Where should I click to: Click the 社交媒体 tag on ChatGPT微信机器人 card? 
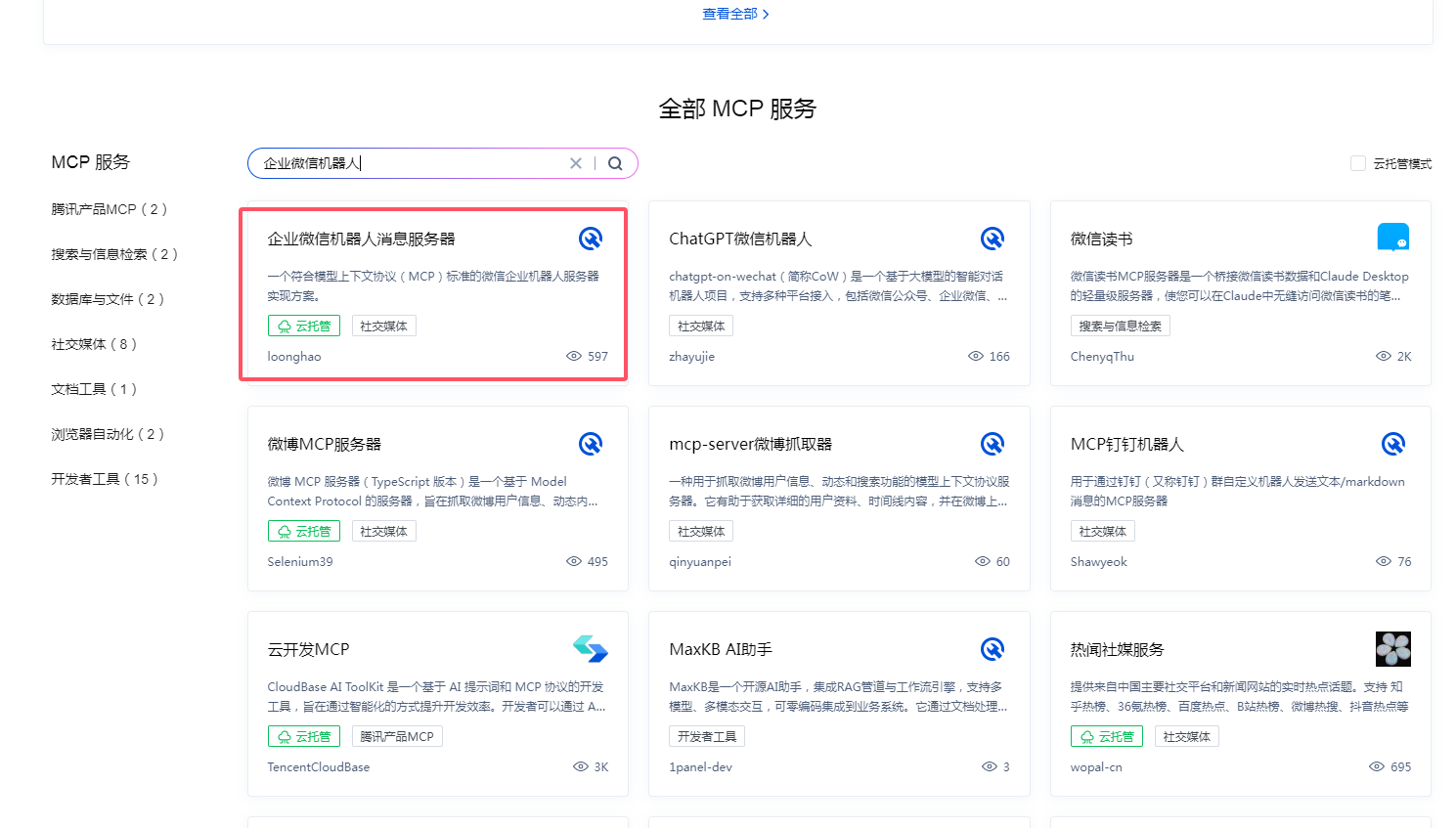(x=701, y=326)
